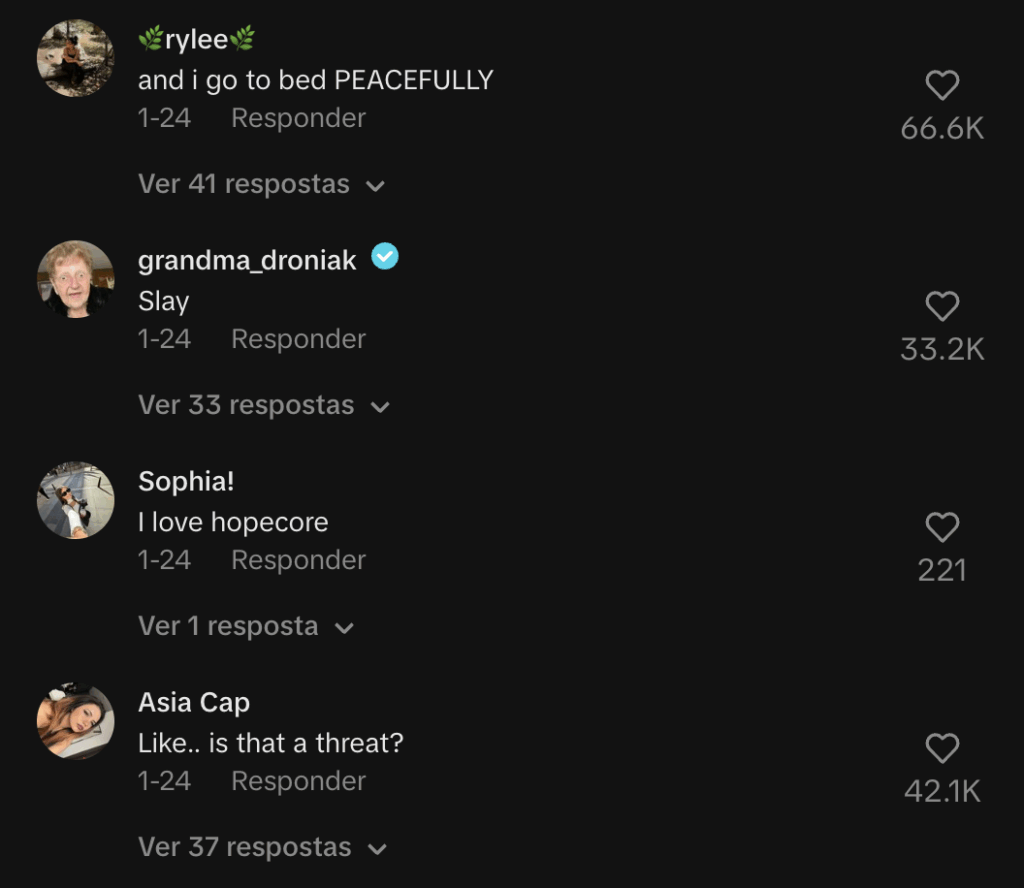Viewport: 1024px width, 888px height.
Task: Like Sophia's hopecore comment
Action: [942, 528]
